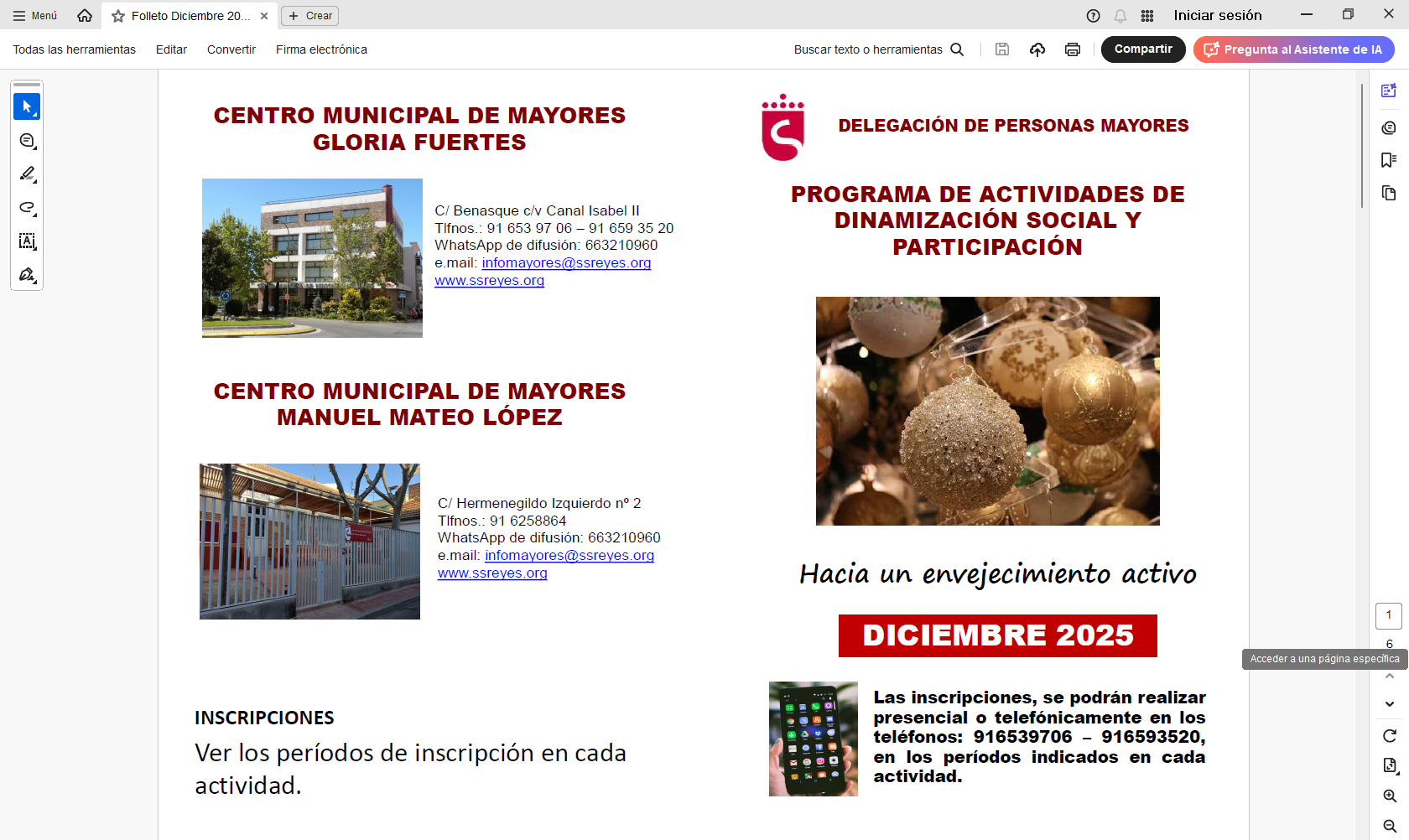This screenshot has width=1409, height=840.
Task: Zoom in on the document
Action: click(x=1390, y=796)
